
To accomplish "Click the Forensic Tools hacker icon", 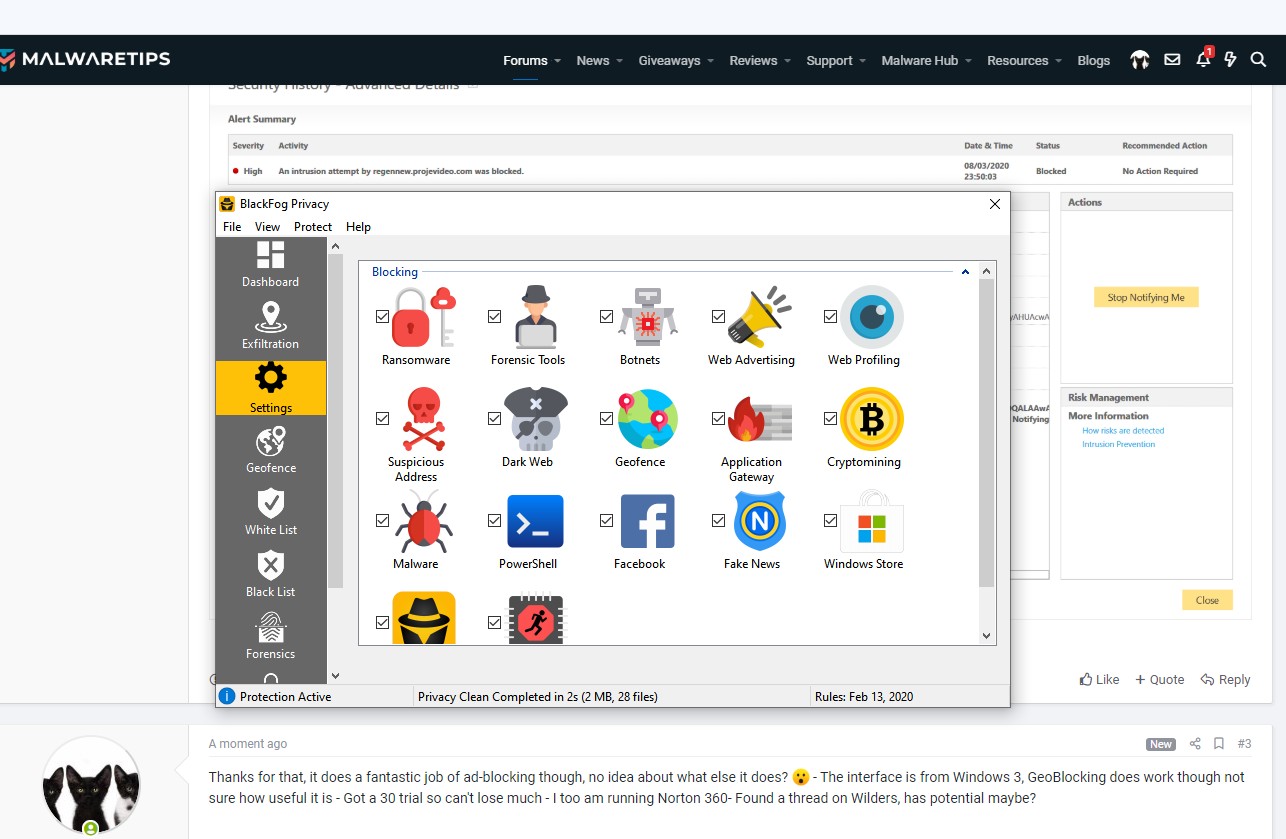I will [x=535, y=317].
